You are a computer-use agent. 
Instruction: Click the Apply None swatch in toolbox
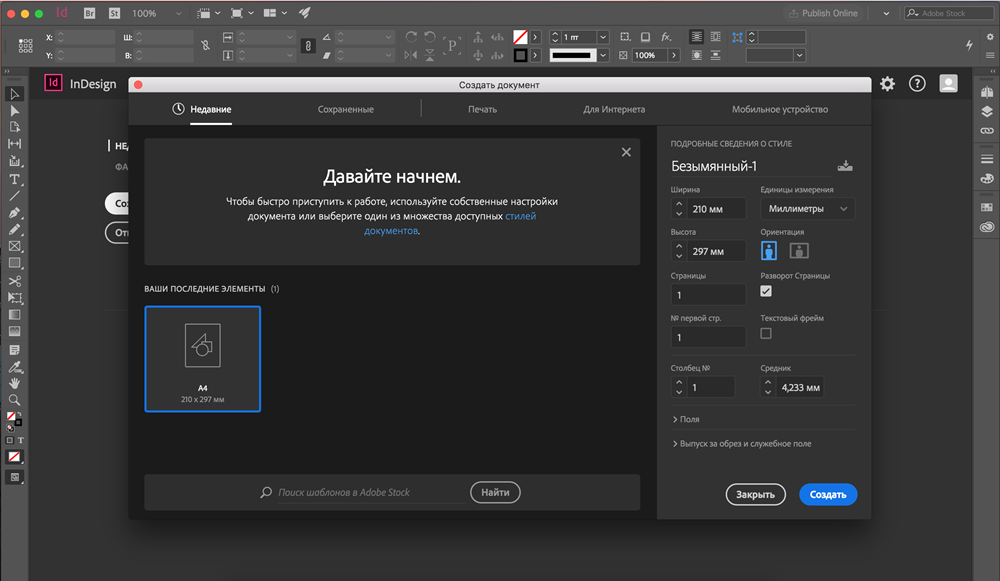[x=14, y=457]
